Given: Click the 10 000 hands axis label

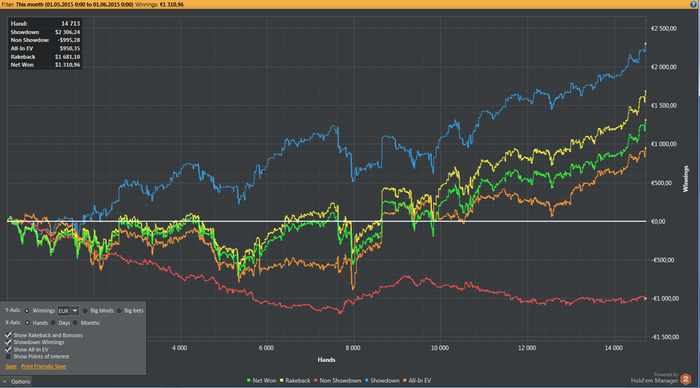Looking at the screenshot, I should [440, 348].
